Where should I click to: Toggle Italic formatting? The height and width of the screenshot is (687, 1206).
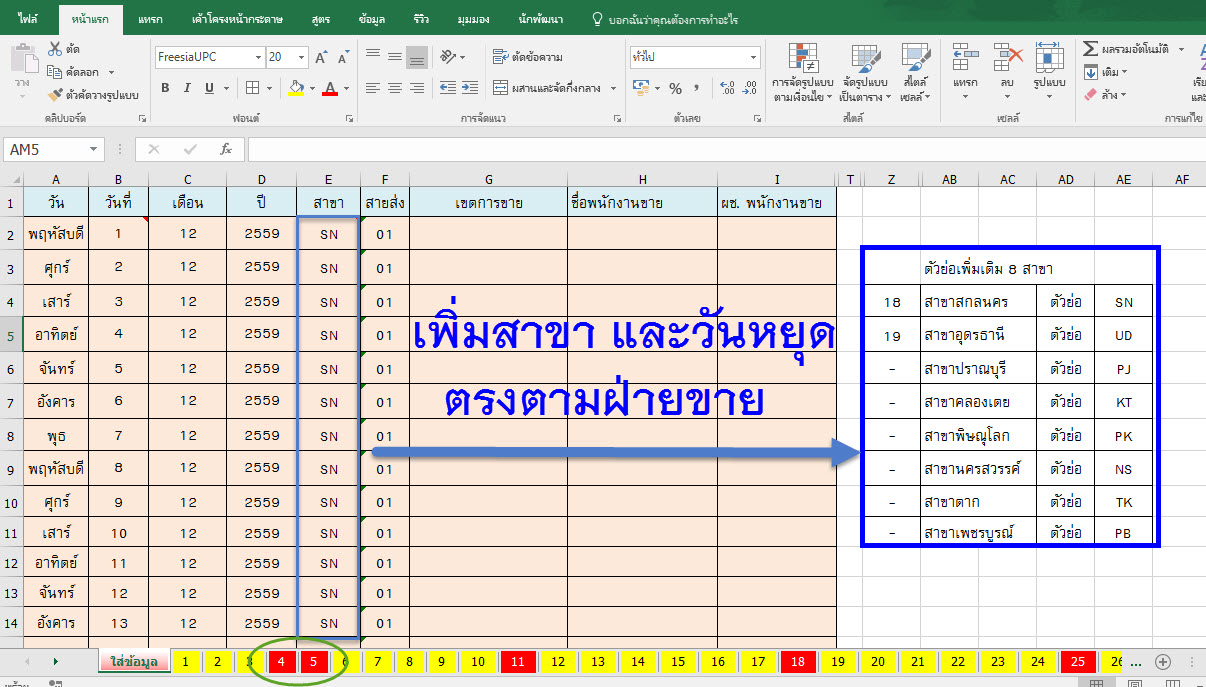[x=188, y=88]
